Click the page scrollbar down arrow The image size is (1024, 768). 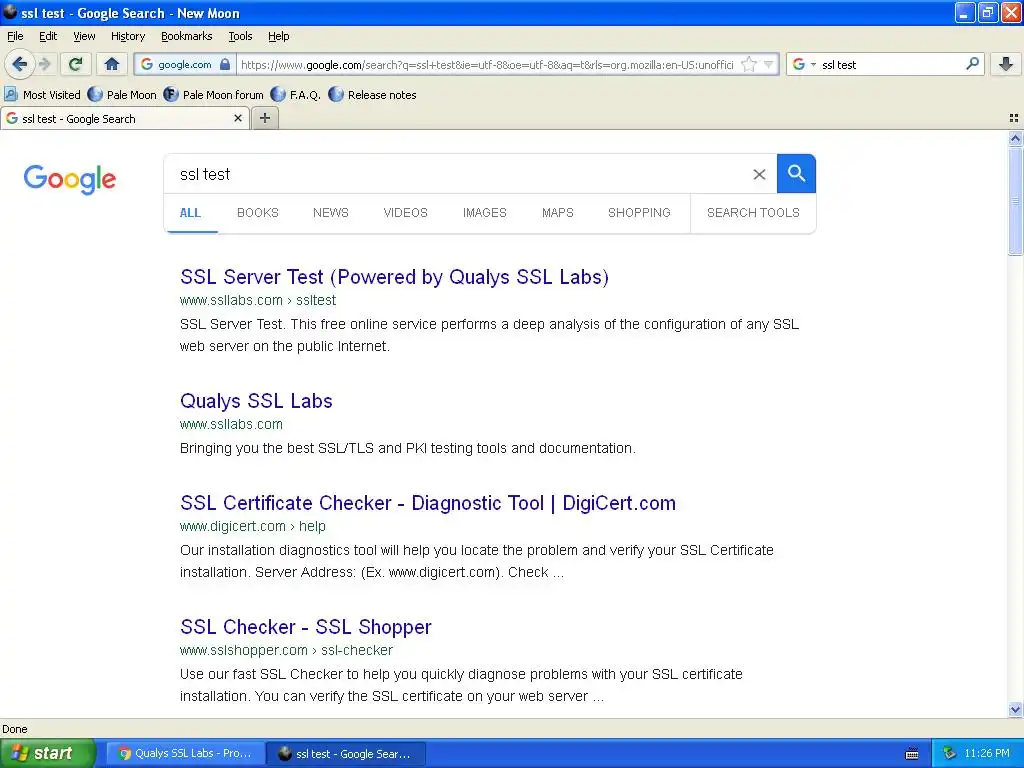point(1015,709)
